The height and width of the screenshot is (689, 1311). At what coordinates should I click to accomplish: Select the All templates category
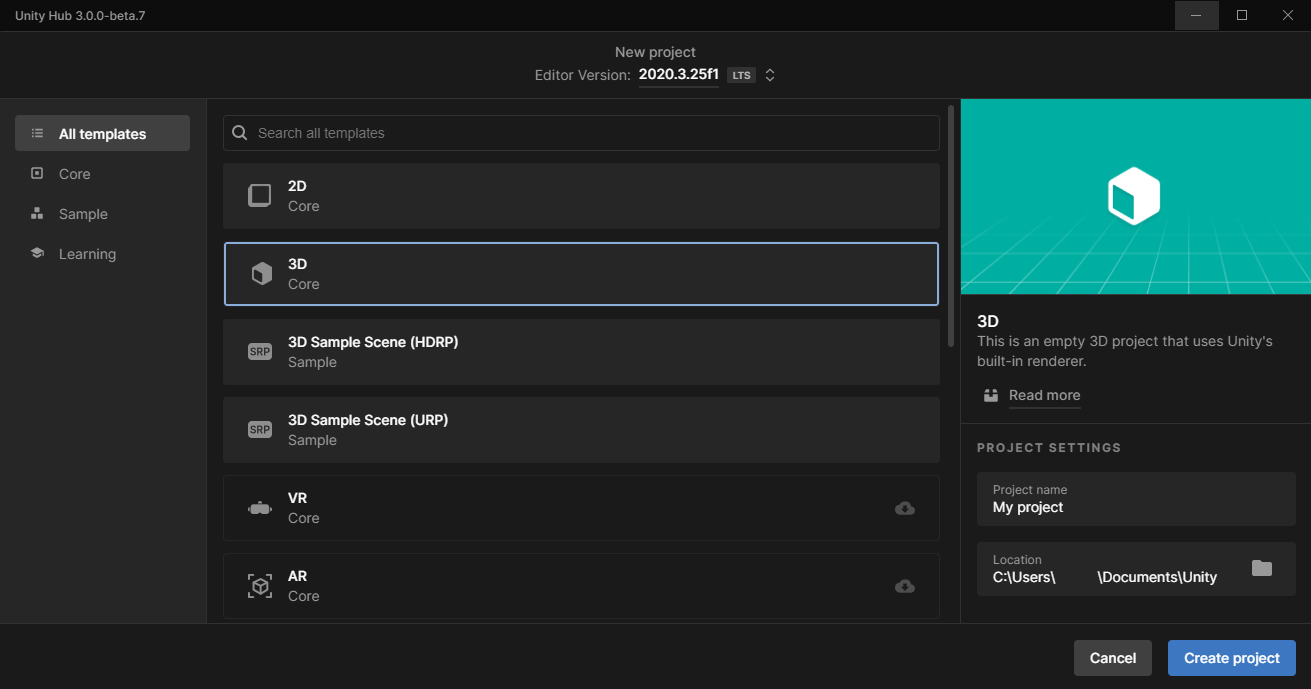(x=102, y=134)
